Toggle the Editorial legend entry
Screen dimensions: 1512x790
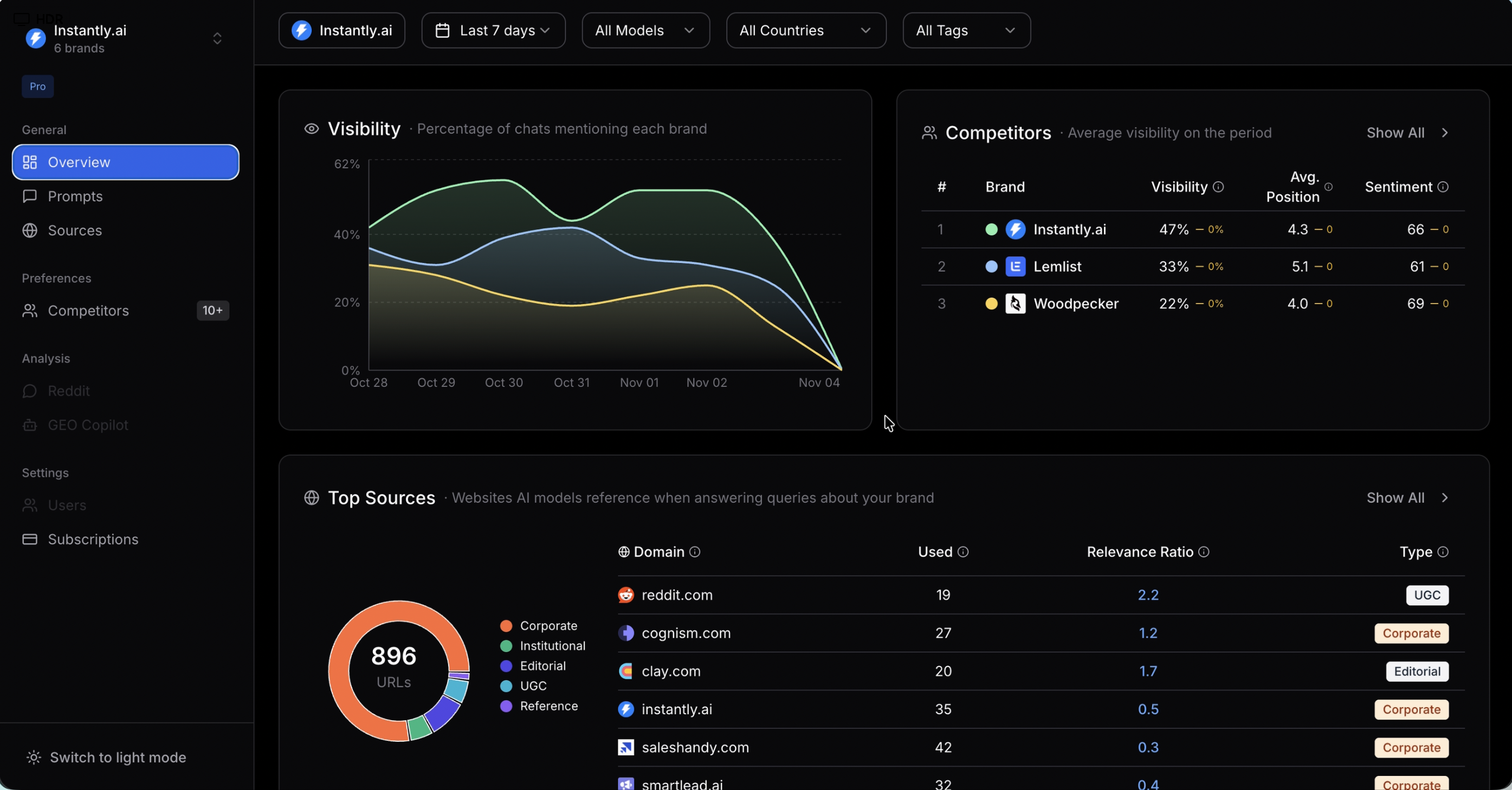coord(532,665)
